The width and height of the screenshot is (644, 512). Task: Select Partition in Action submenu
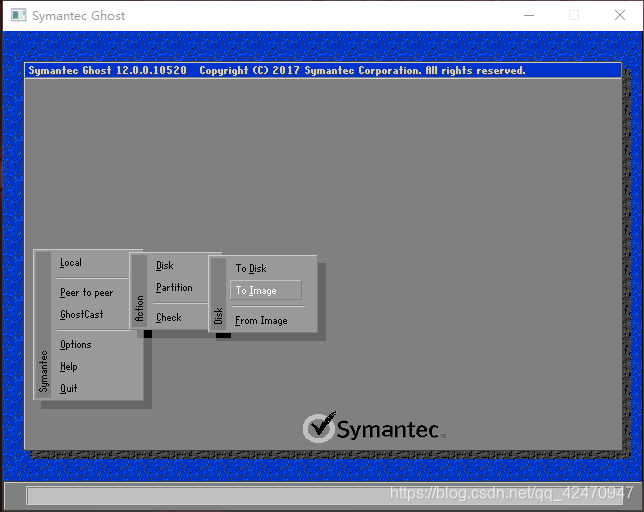pyautogui.click(x=174, y=287)
